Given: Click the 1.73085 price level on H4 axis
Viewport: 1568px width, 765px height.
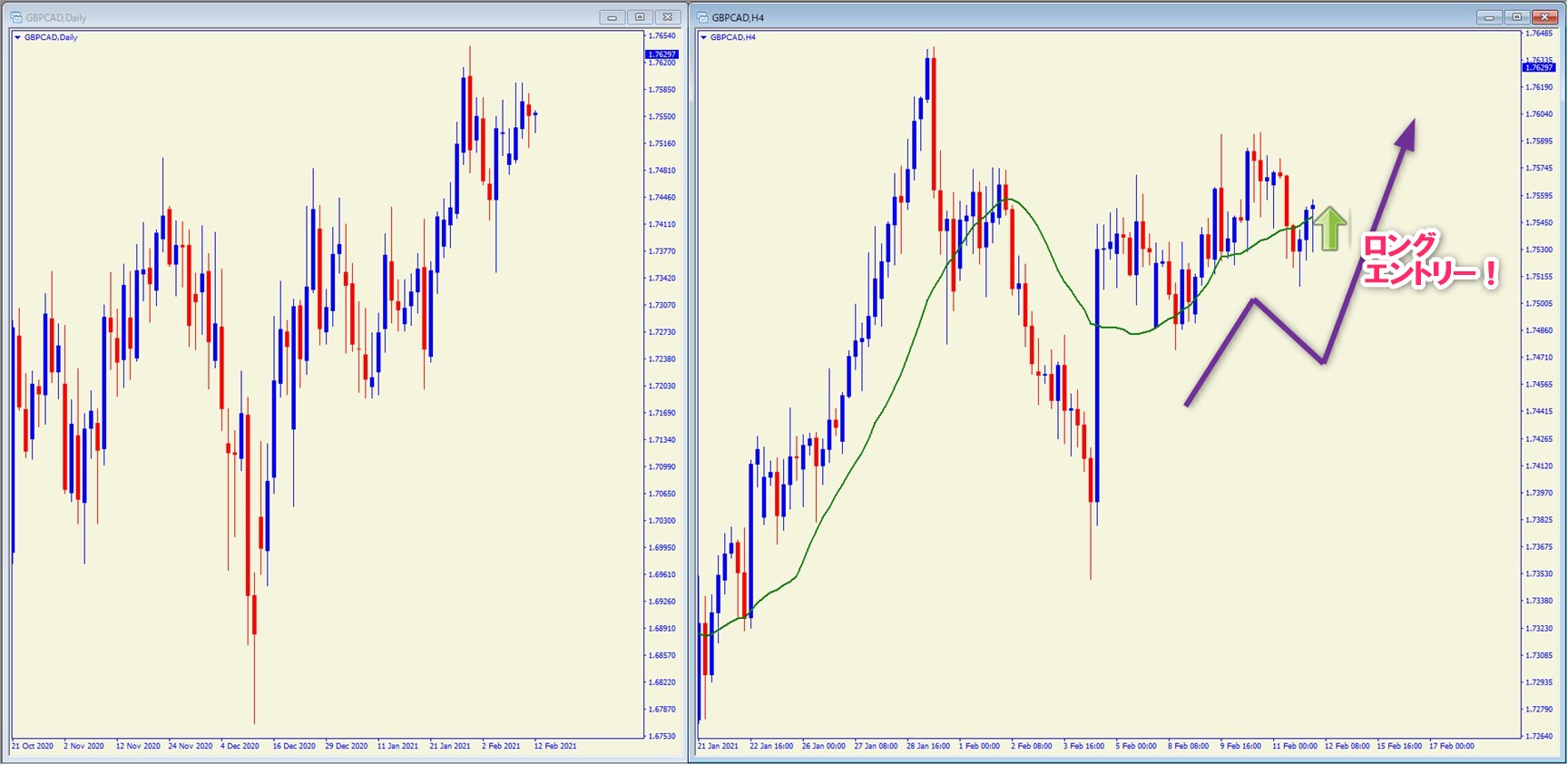Looking at the screenshot, I should (x=1539, y=655).
